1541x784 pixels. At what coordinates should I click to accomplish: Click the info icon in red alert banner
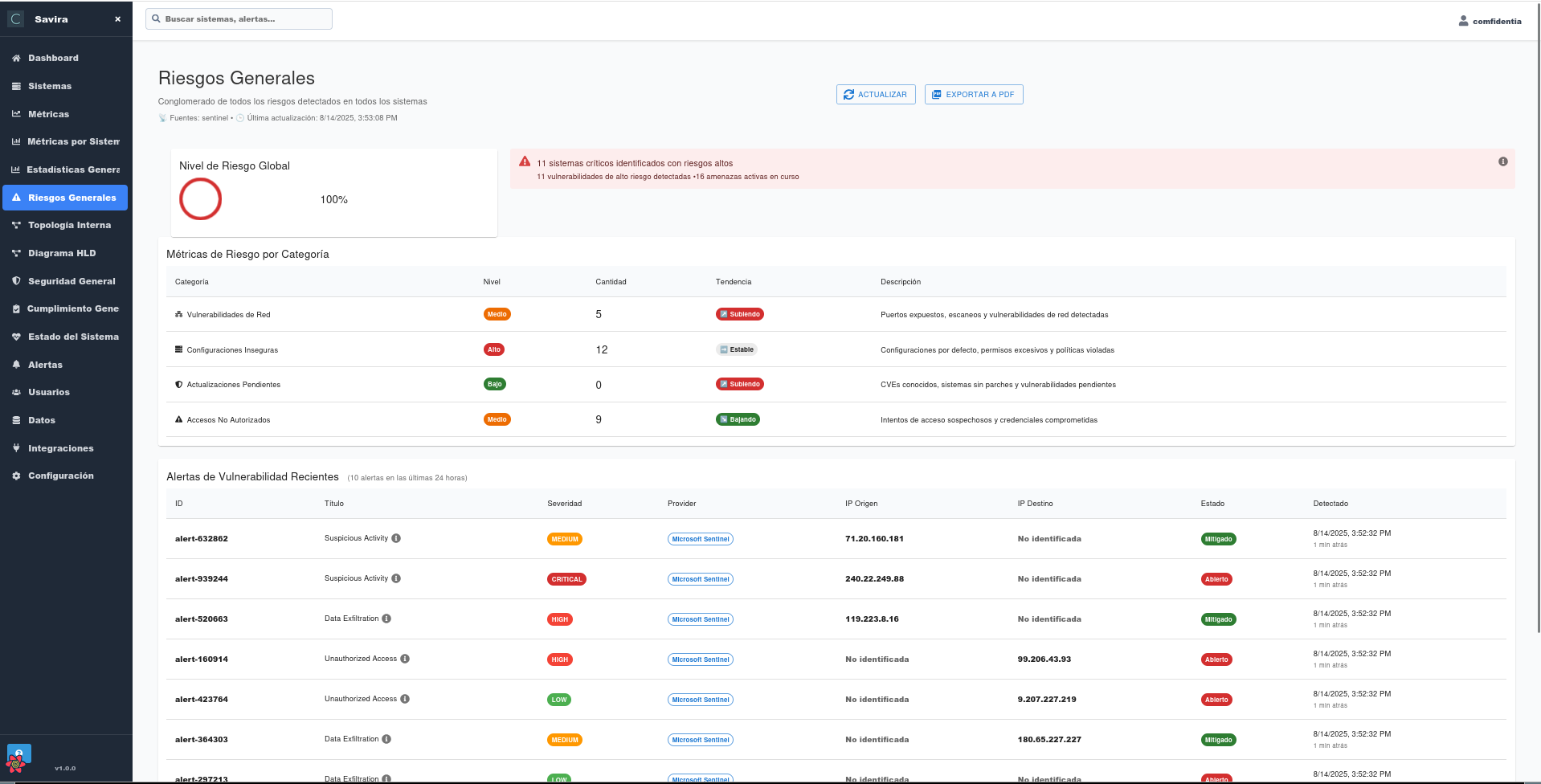click(1502, 161)
